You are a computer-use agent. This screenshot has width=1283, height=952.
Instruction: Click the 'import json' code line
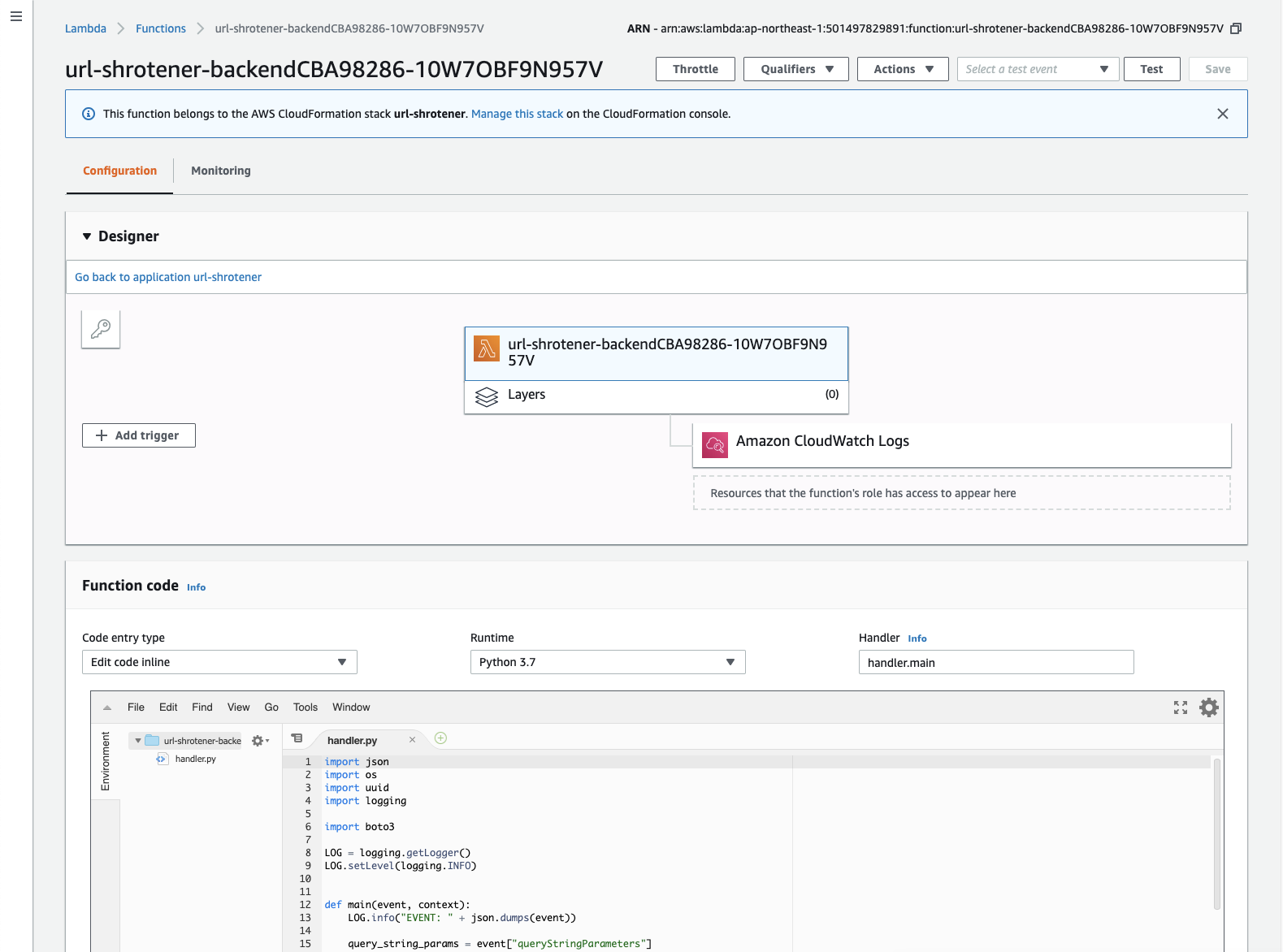point(357,762)
